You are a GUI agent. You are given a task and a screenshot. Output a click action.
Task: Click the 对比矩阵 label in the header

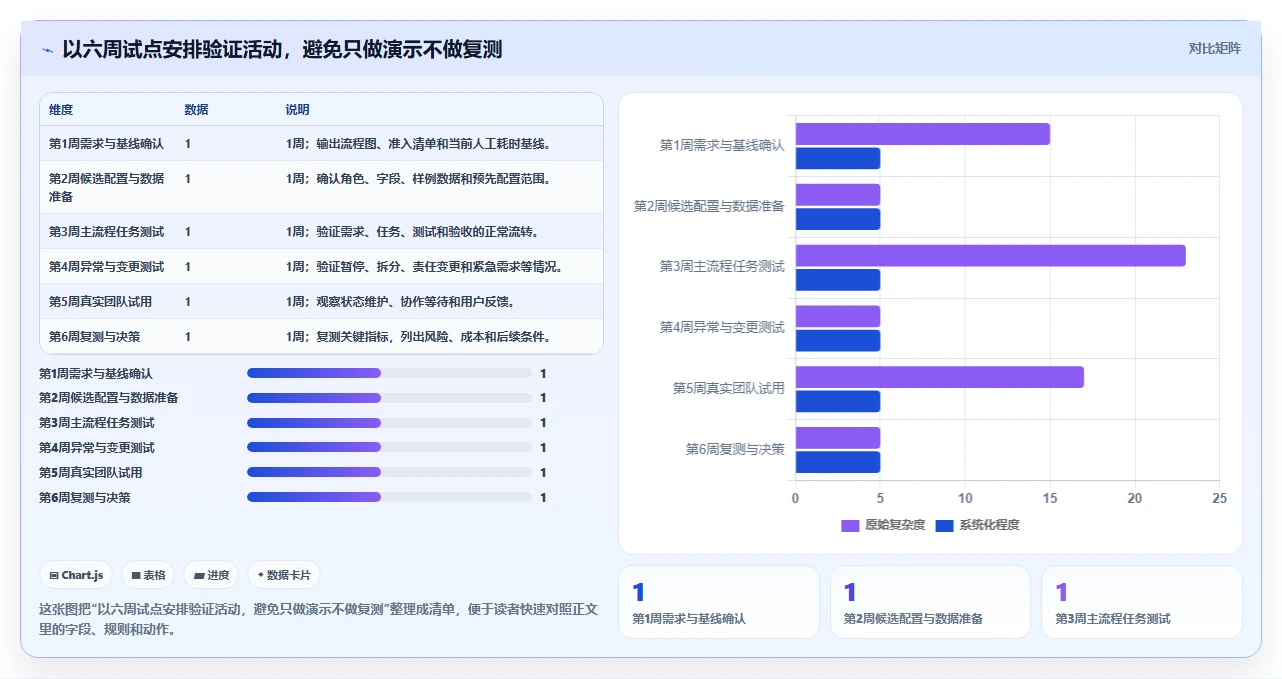pyautogui.click(x=1214, y=48)
